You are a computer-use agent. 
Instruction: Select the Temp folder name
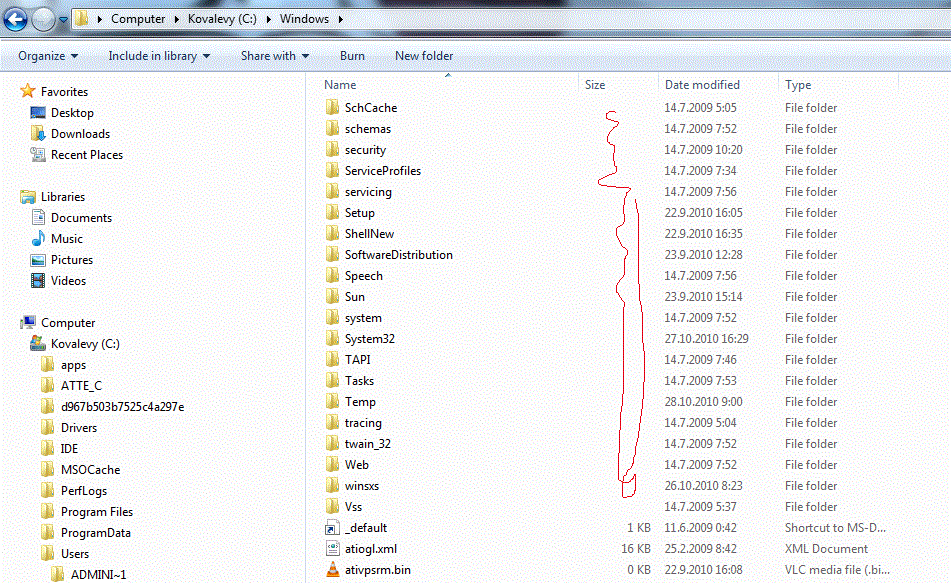360,402
